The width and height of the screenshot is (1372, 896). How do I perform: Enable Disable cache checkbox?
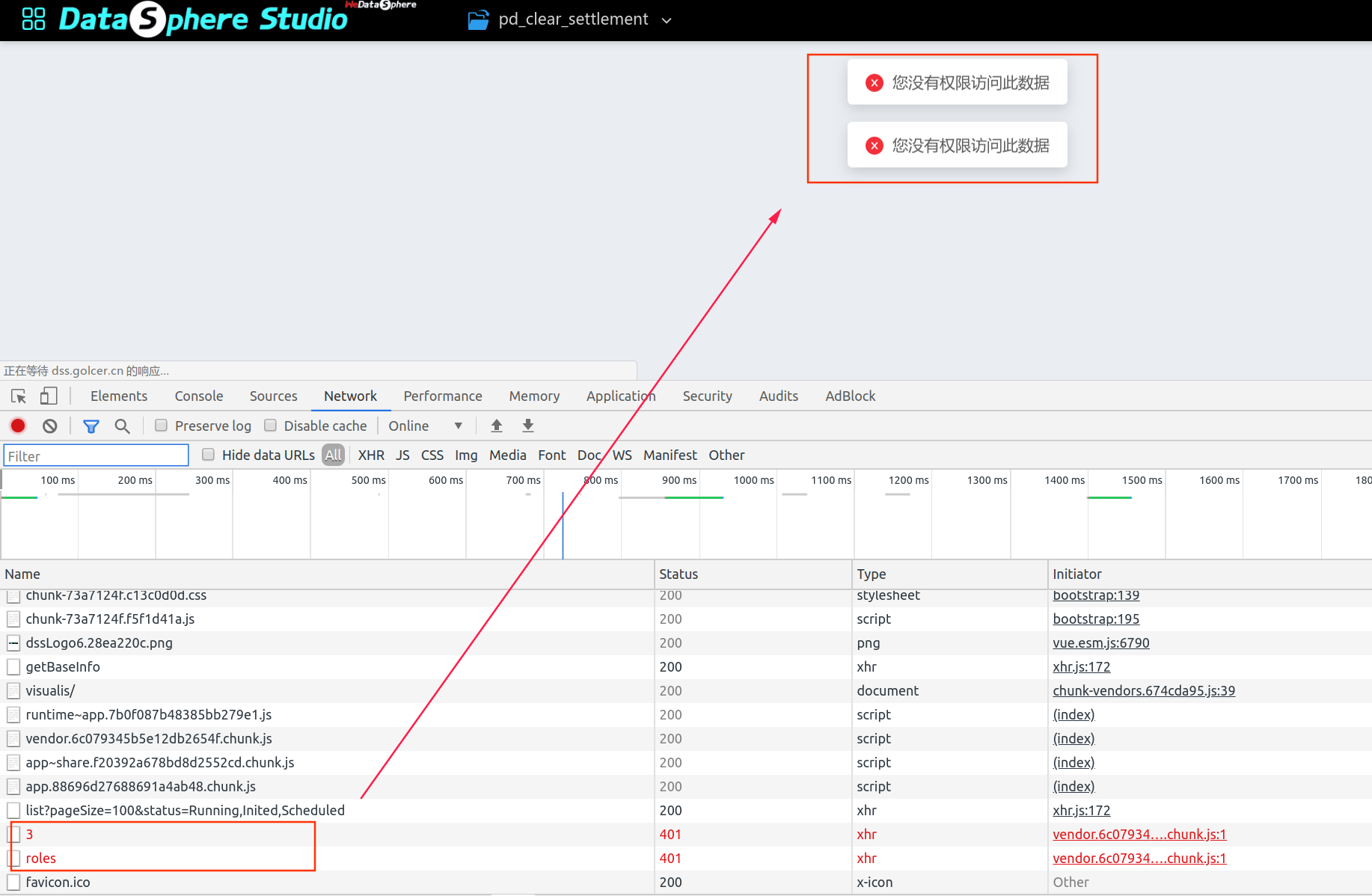tap(270, 426)
